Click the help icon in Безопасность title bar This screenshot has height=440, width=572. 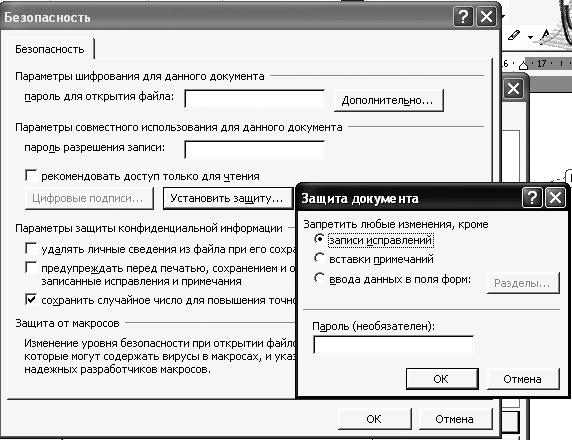point(463,17)
